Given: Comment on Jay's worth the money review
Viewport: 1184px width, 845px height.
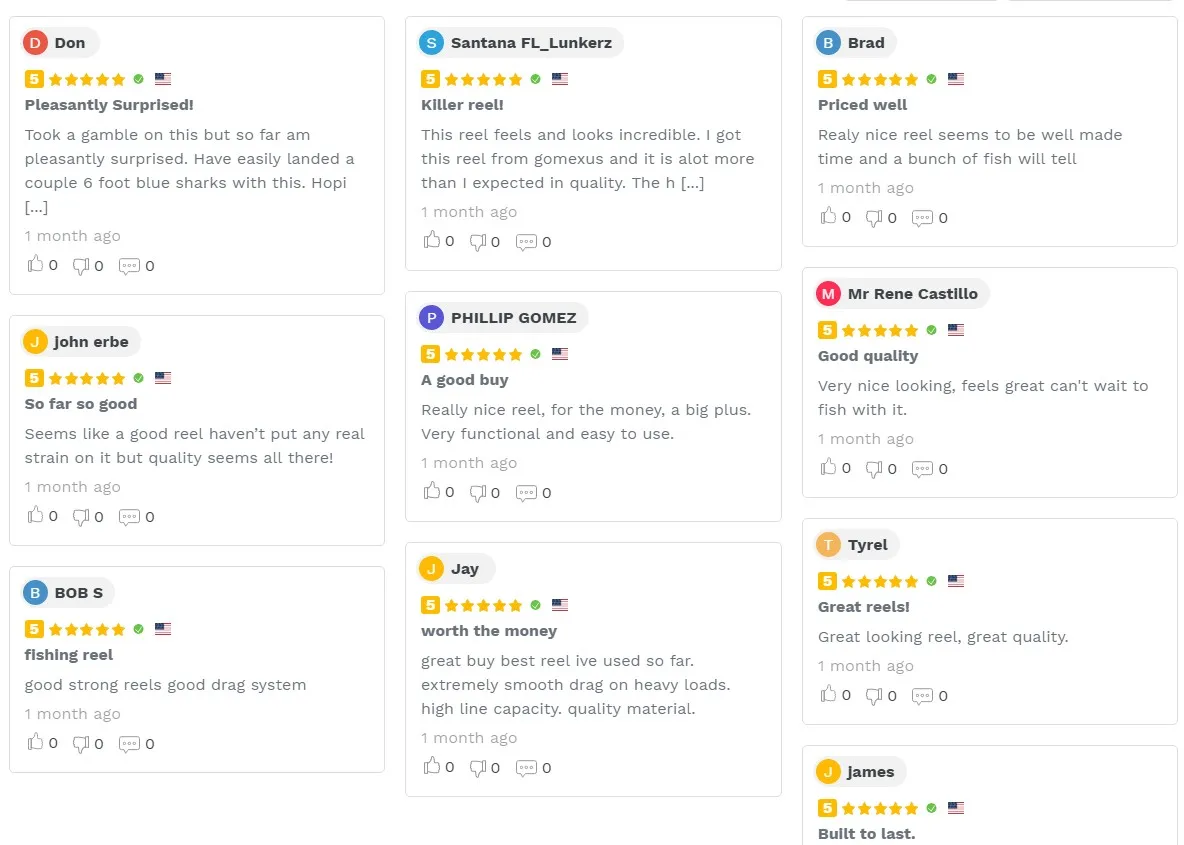Looking at the screenshot, I should 526,767.
